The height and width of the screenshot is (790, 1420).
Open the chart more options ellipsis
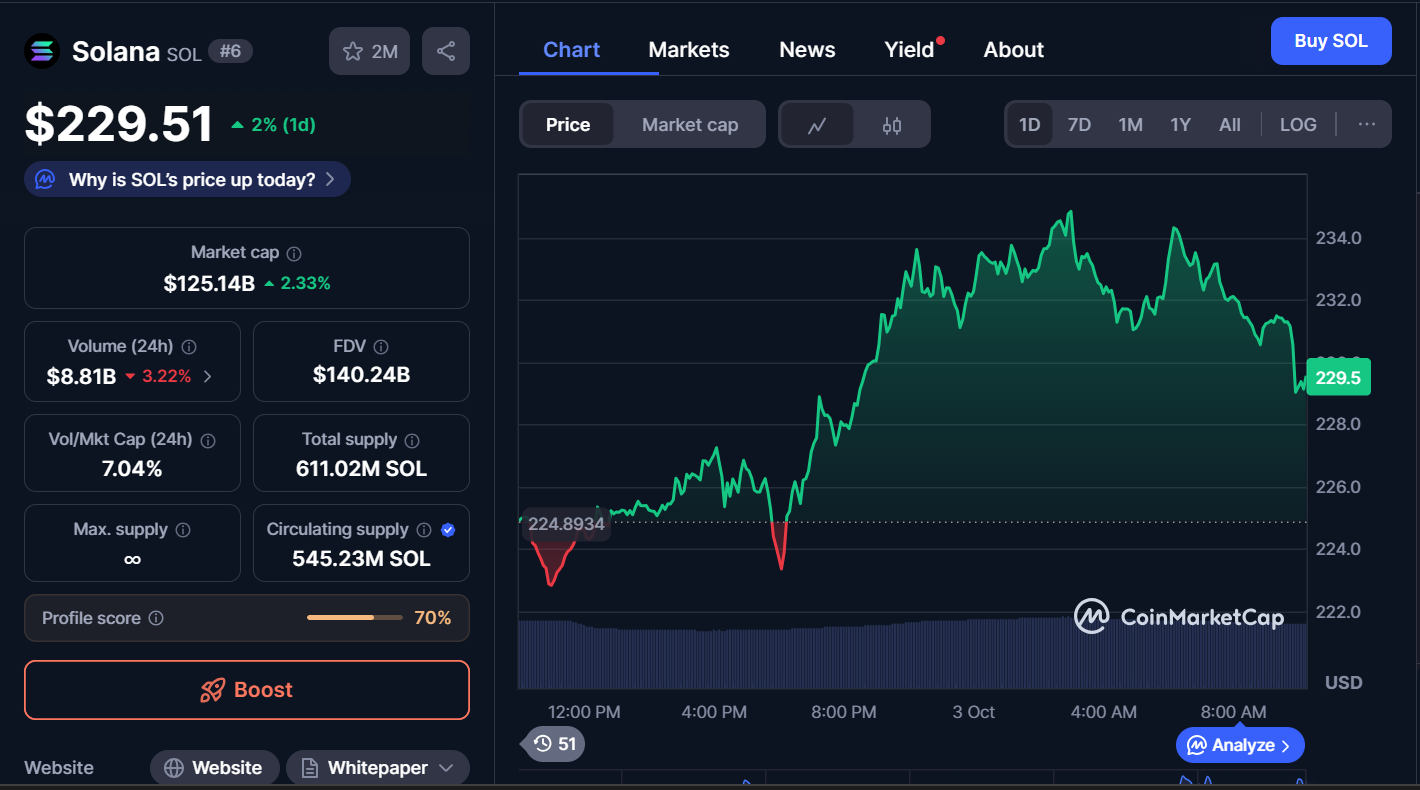(x=1367, y=125)
